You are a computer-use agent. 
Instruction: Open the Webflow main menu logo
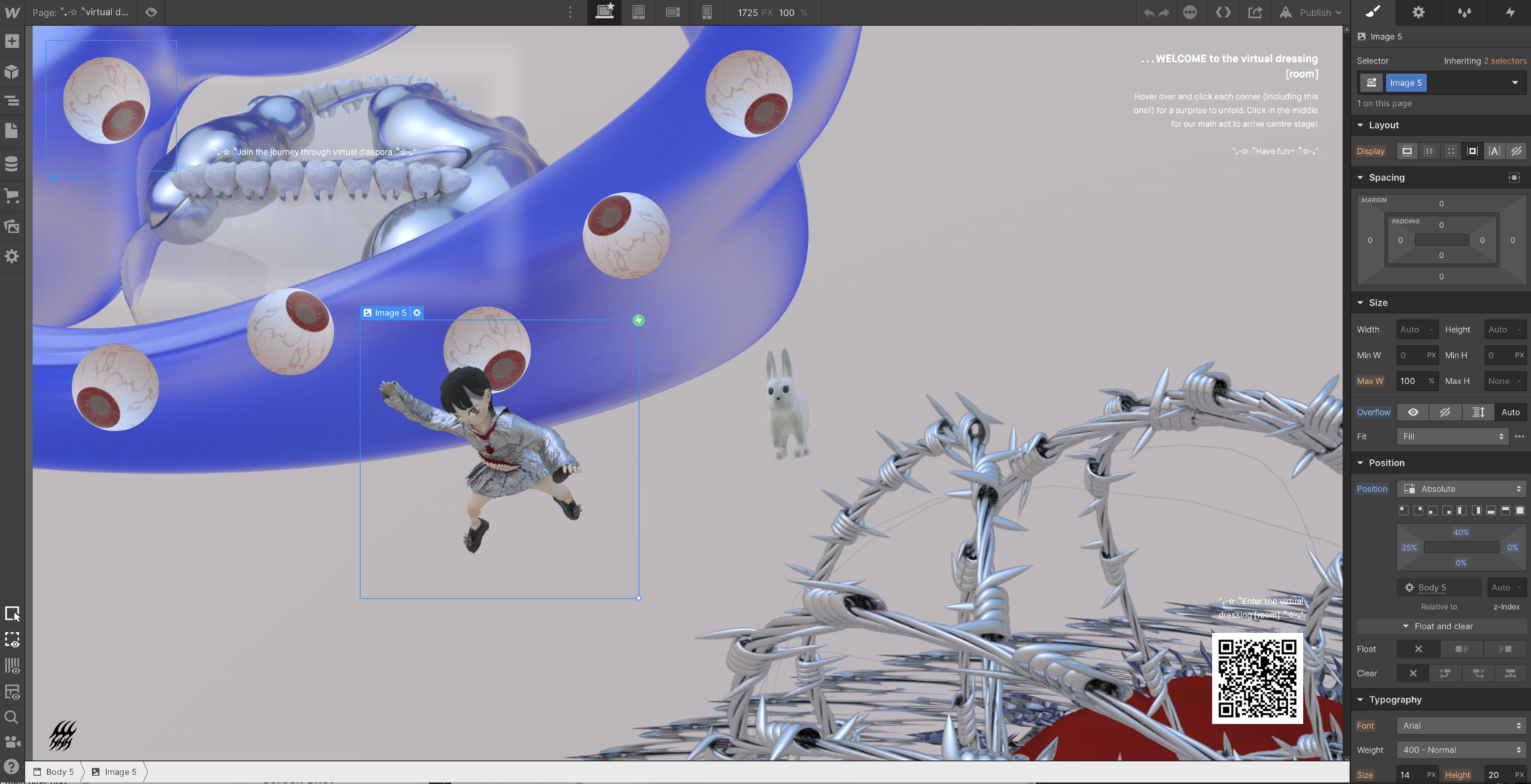tap(12, 12)
